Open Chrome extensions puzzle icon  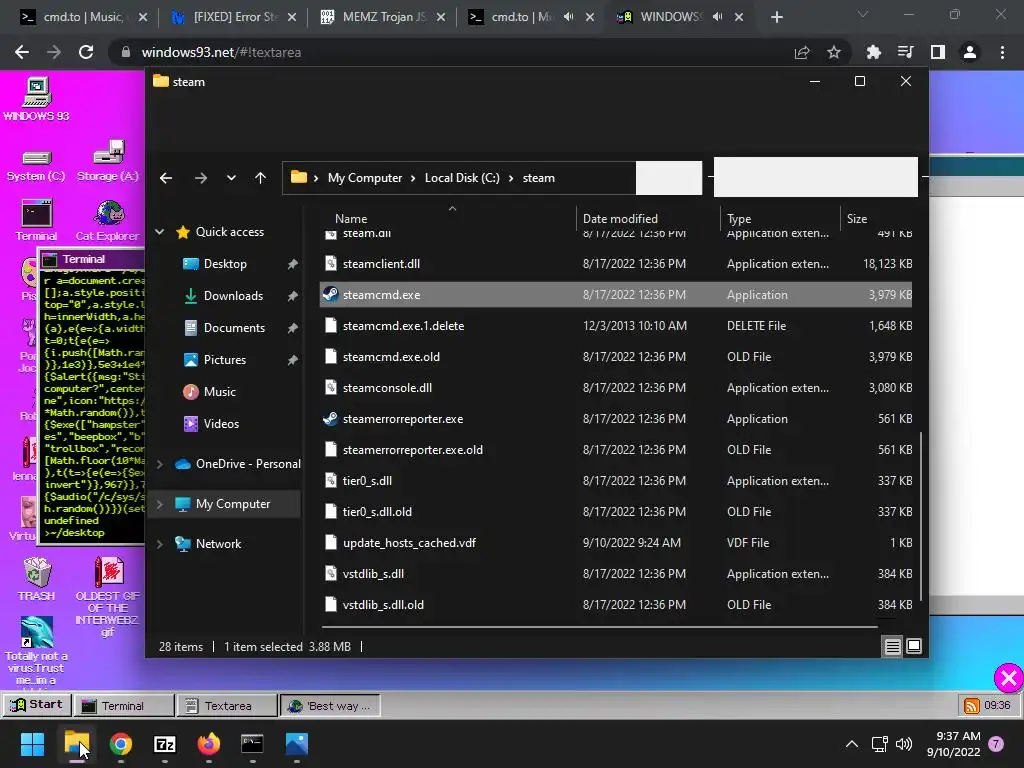[873, 52]
